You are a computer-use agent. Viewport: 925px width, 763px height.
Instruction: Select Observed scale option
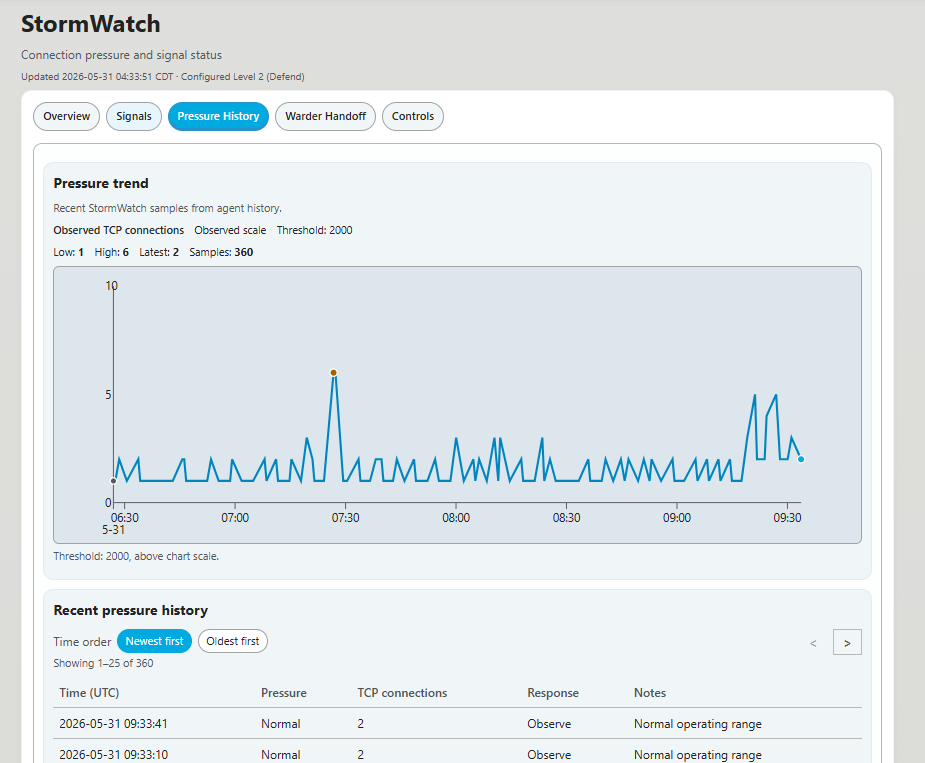coord(230,230)
